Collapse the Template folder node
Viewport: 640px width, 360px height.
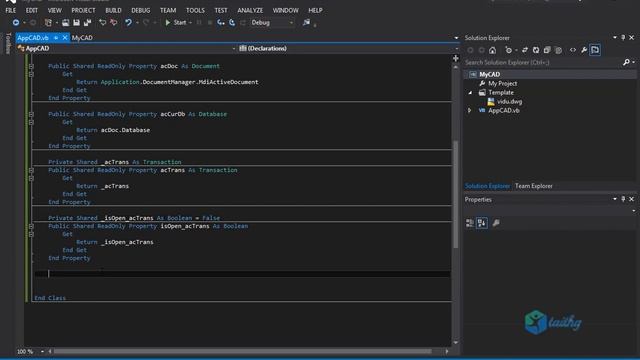470,93
